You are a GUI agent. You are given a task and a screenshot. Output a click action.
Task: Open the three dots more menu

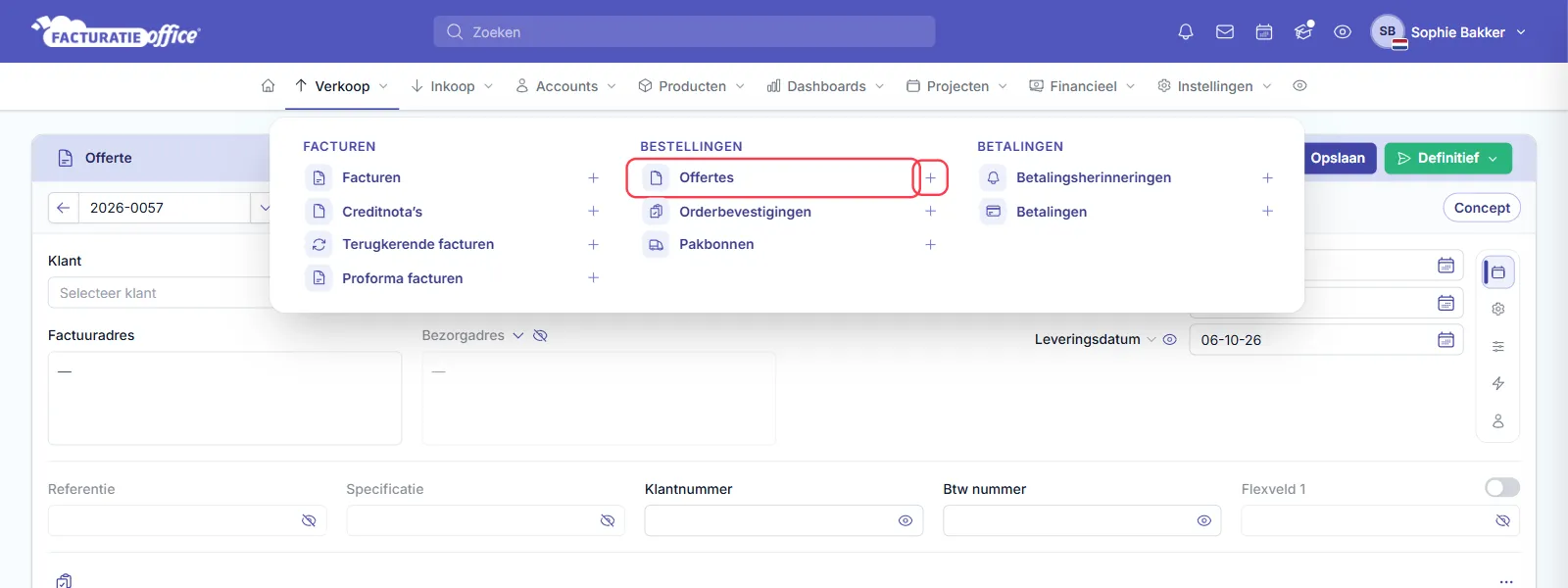pos(1506,580)
